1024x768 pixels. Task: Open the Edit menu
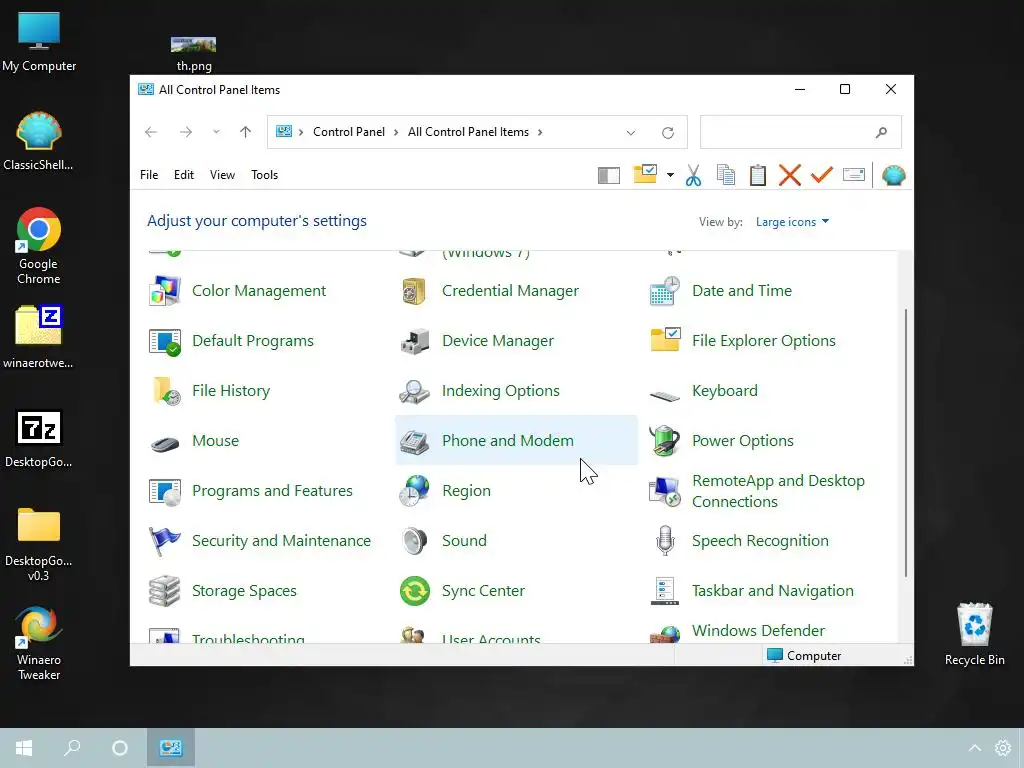(184, 175)
